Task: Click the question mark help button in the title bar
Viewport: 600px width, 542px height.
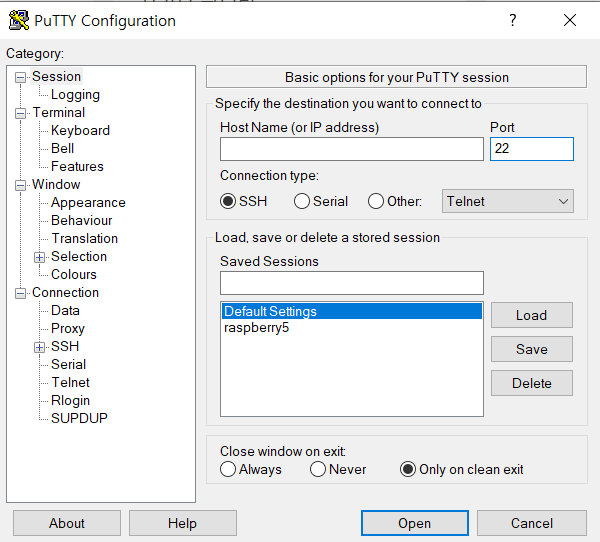Action: coord(513,20)
